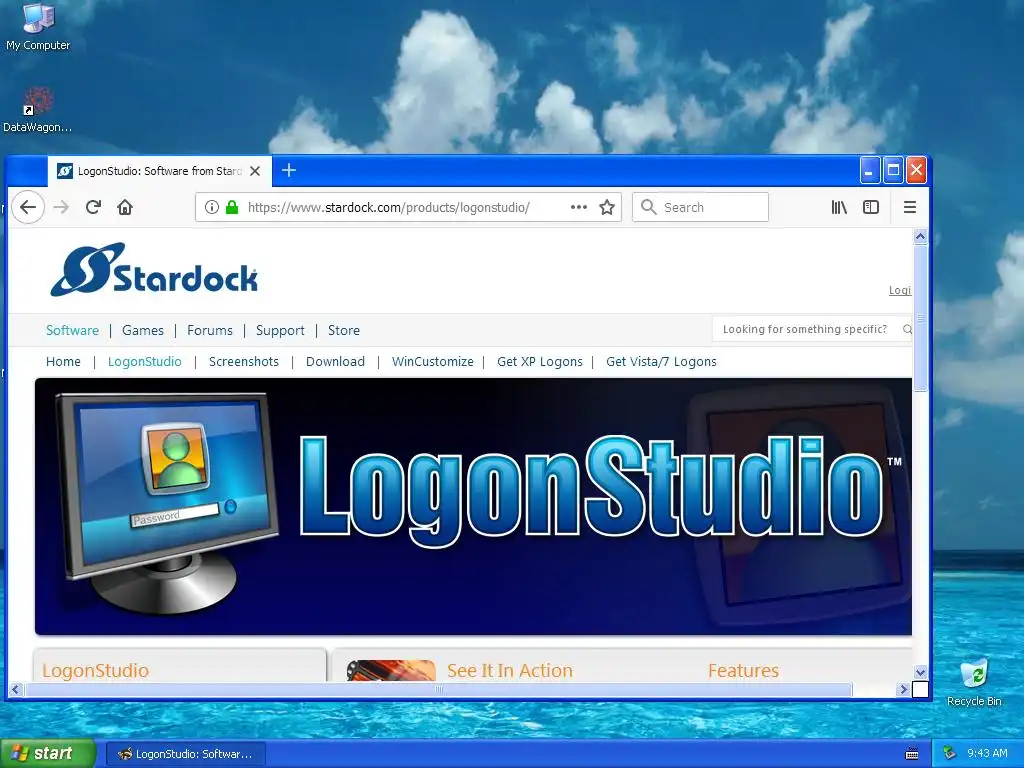Click the See It In Action thumbnail

point(391,671)
